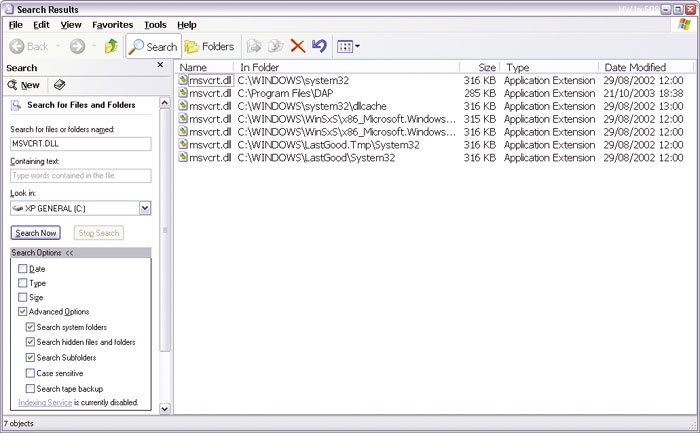Click the C:\WINDOWS\system32\dllcache folder path
This screenshot has width=700, height=433.
(312, 106)
